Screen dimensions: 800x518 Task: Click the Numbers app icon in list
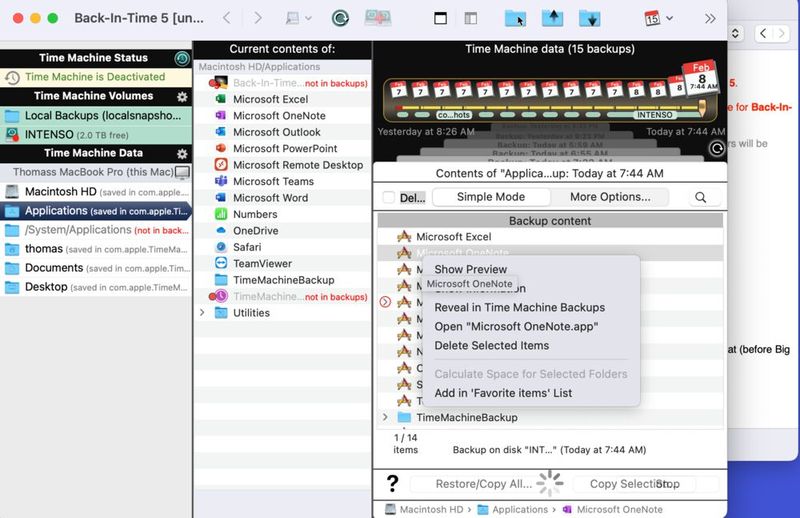pyautogui.click(x=221, y=214)
